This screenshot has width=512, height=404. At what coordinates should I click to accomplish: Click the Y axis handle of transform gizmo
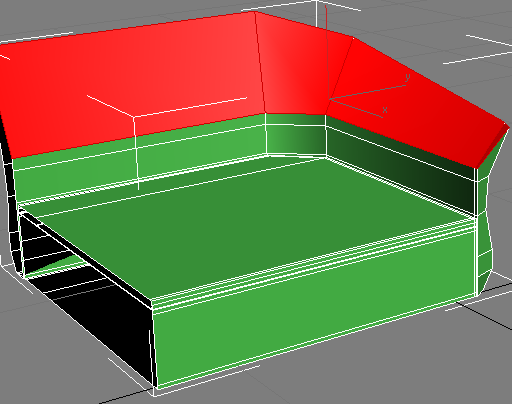368,91
